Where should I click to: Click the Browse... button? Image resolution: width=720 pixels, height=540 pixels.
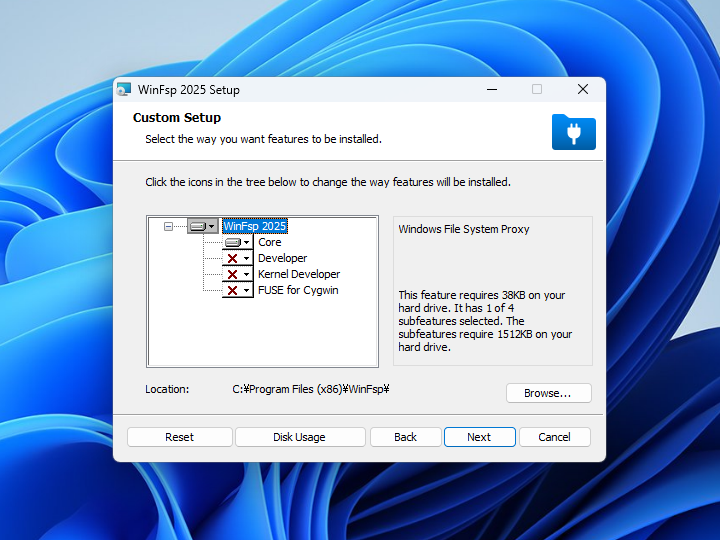click(549, 393)
